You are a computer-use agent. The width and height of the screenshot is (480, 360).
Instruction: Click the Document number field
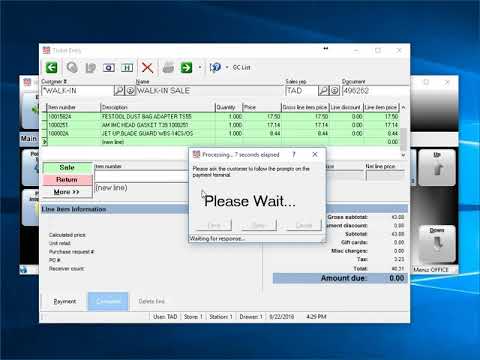(x=375, y=91)
